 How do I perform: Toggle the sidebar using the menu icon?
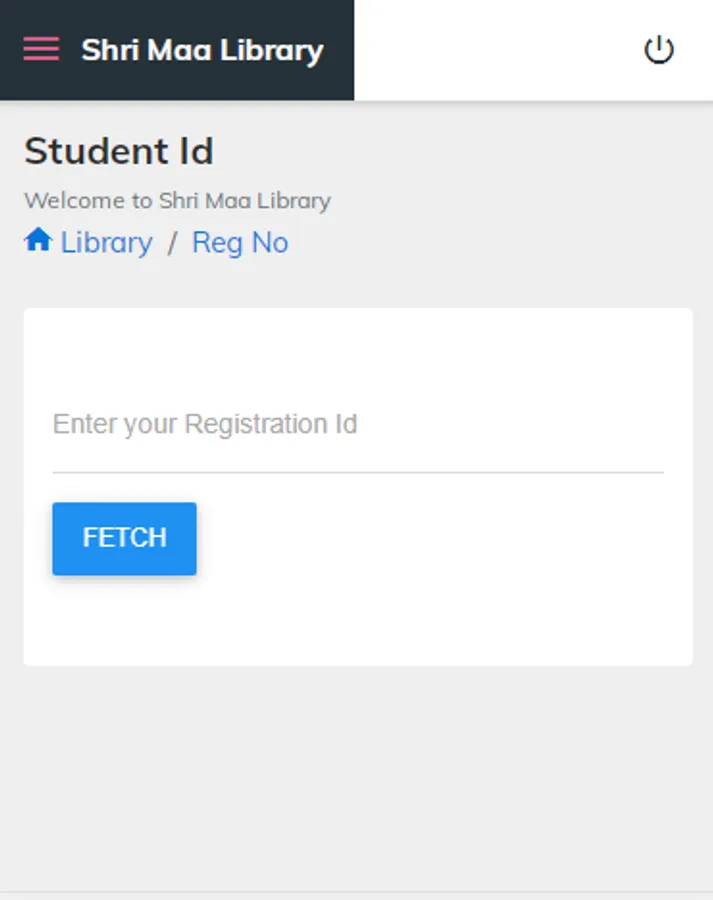41,47
